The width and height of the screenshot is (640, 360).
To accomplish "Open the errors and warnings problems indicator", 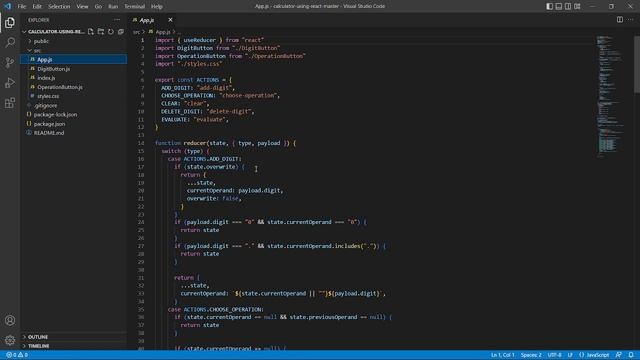I will (17, 355).
